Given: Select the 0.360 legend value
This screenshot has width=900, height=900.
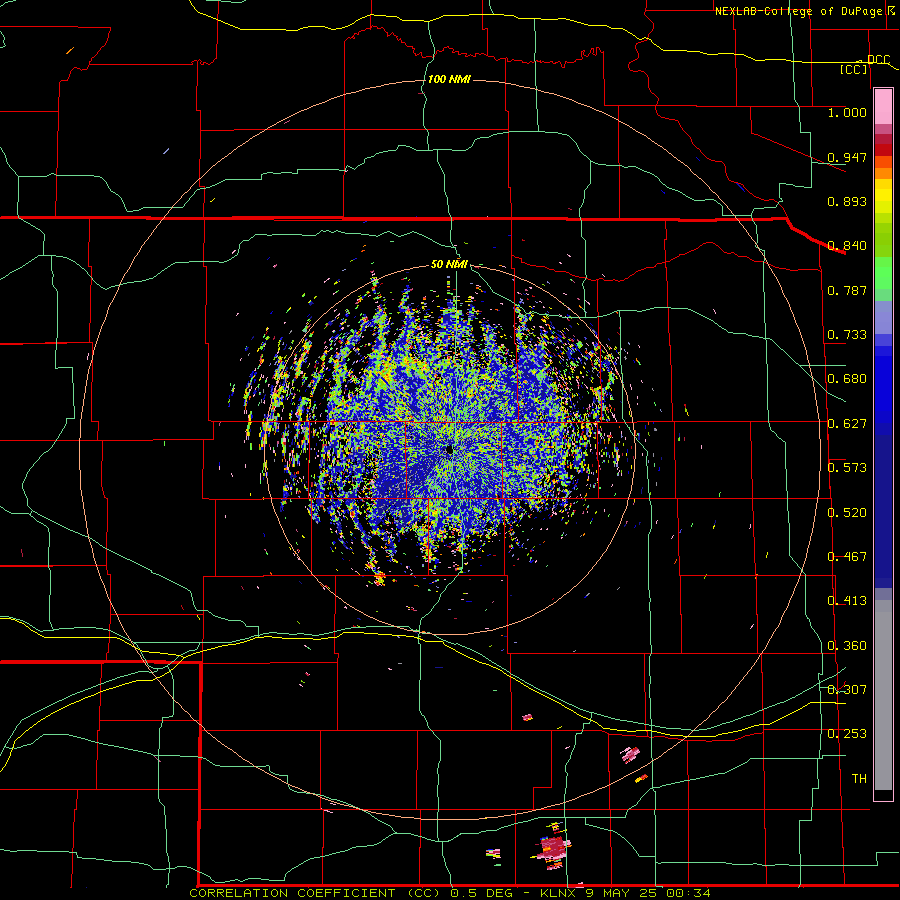Looking at the screenshot, I should (x=847, y=646).
